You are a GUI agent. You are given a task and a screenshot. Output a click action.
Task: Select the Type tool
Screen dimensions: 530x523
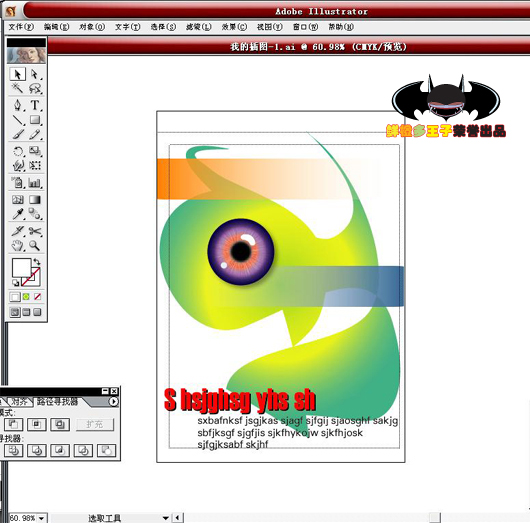click(34, 105)
